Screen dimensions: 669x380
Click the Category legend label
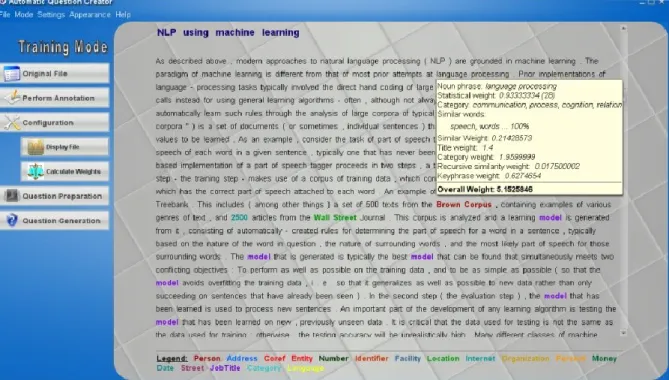264,368
